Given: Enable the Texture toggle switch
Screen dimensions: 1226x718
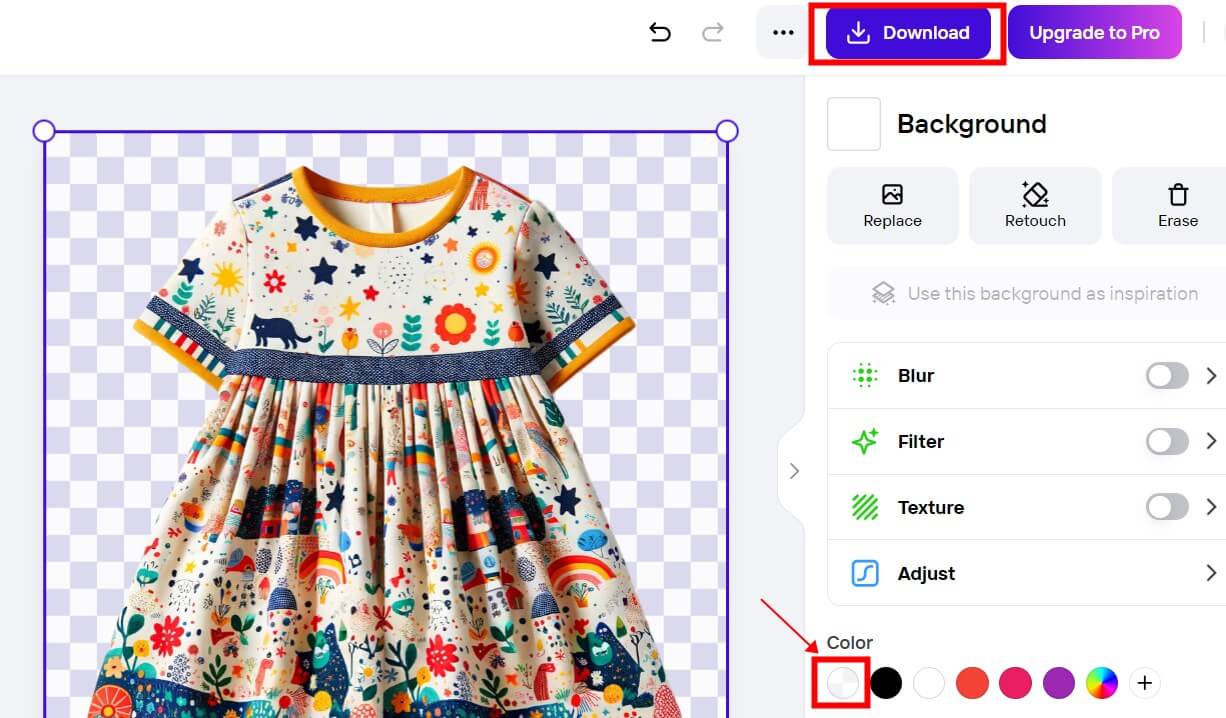Looking at the screenshot, I should point(1166,507).
